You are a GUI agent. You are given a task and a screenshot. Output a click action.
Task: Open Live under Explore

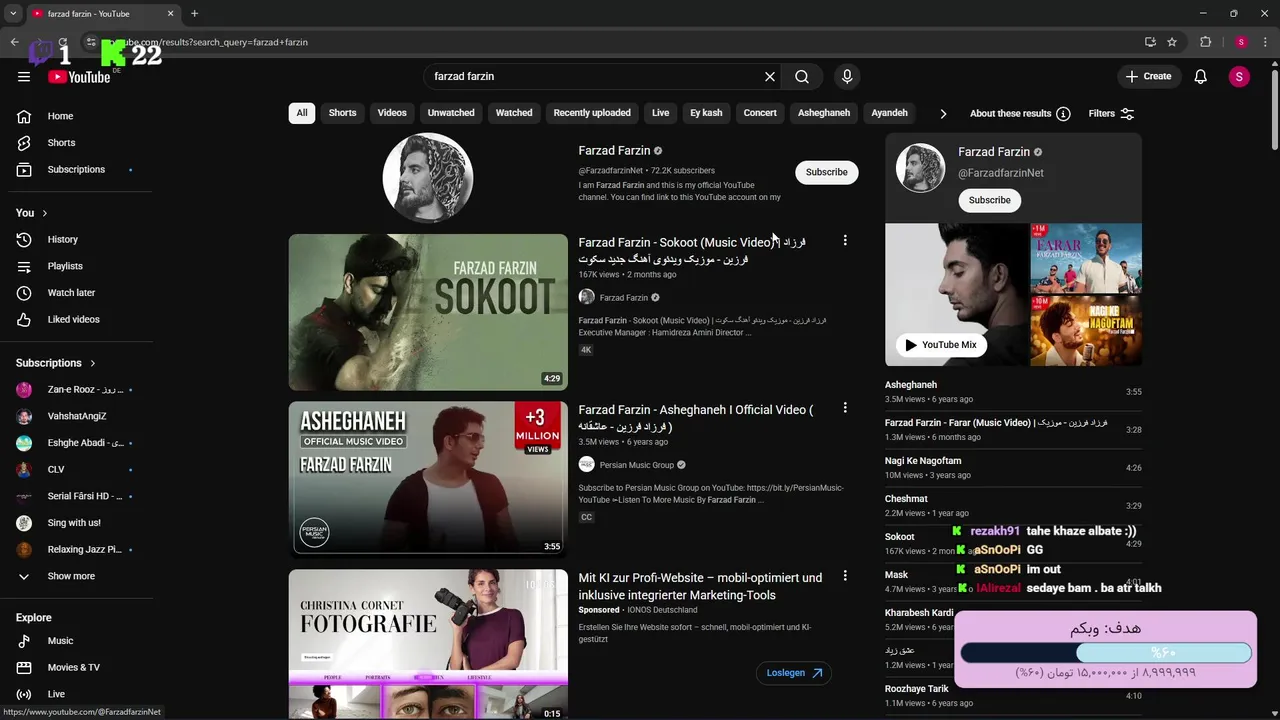point(77,694)
